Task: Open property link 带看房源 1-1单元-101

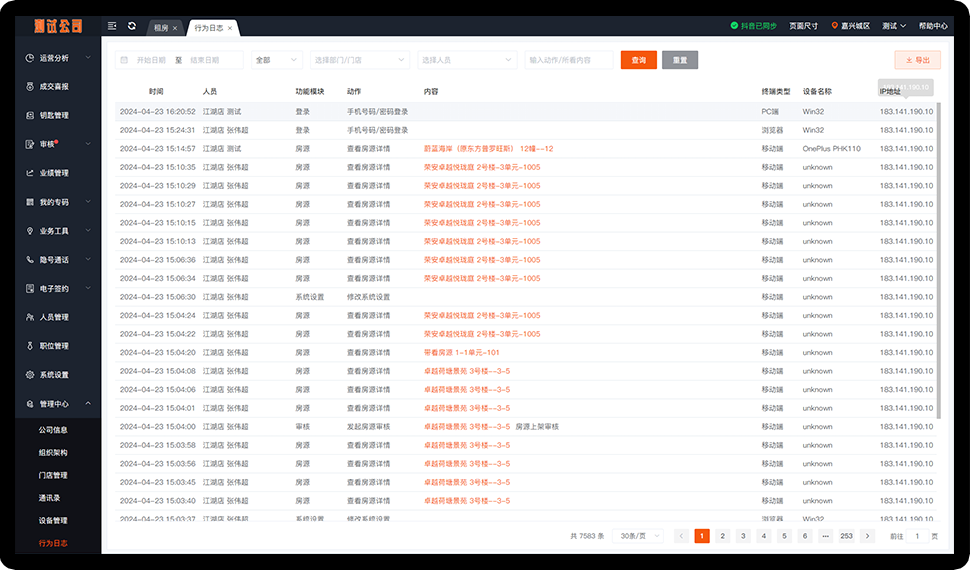Action: click(x=461, y=353)
